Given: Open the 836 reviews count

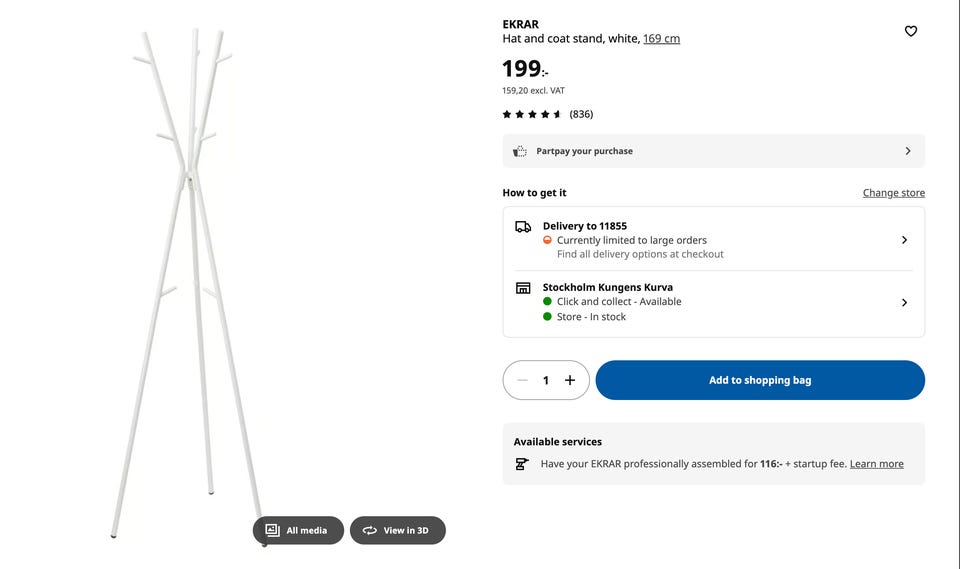Looking at the screenshot, I should (581, 114).
